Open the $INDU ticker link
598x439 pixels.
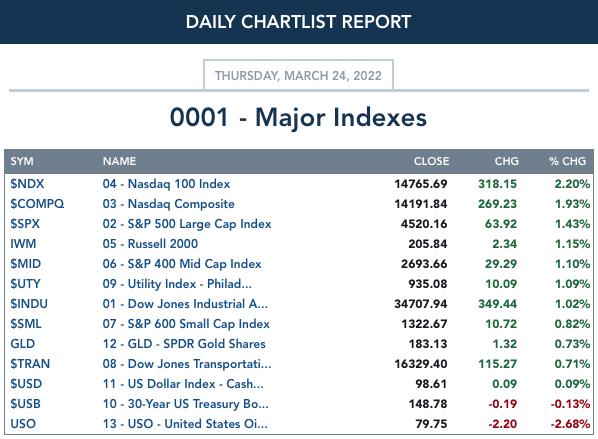tap(29, 304)
